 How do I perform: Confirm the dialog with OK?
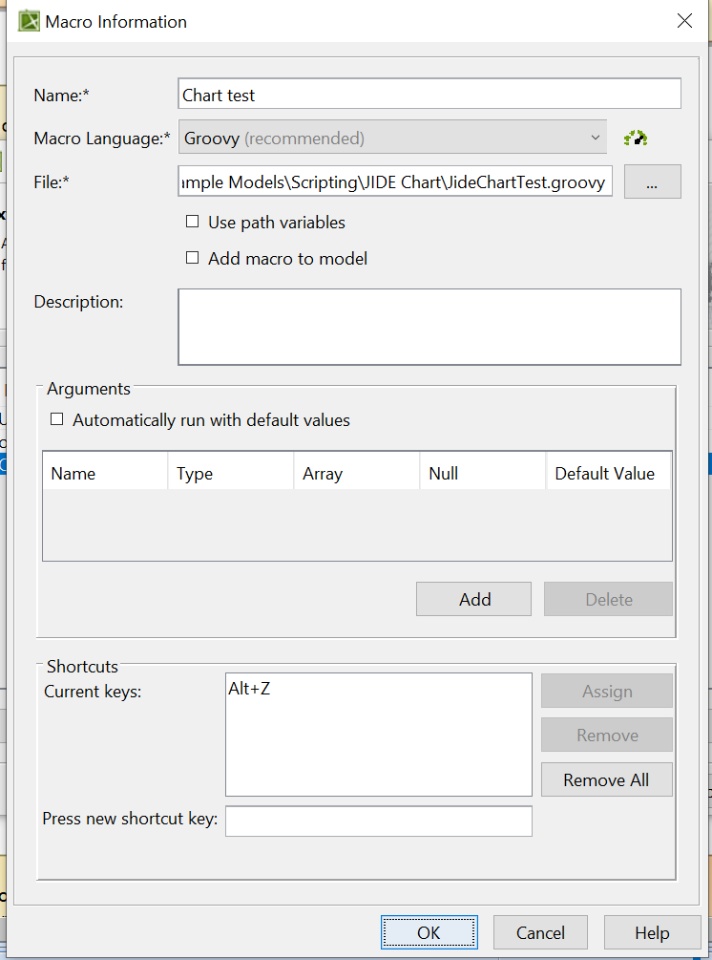428,933
